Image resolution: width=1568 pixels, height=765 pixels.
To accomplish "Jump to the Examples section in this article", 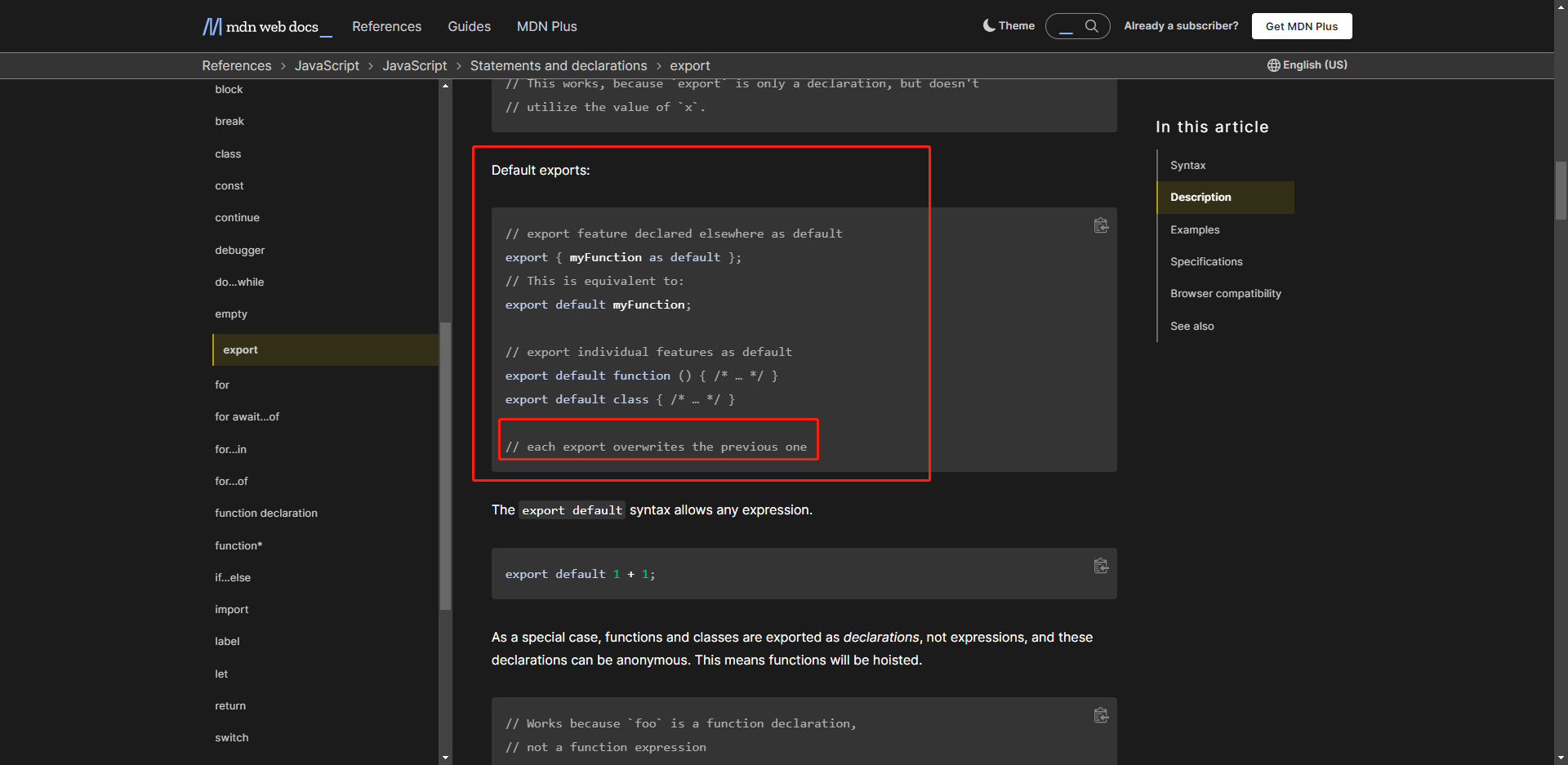I will click(x=1195, y=229).
